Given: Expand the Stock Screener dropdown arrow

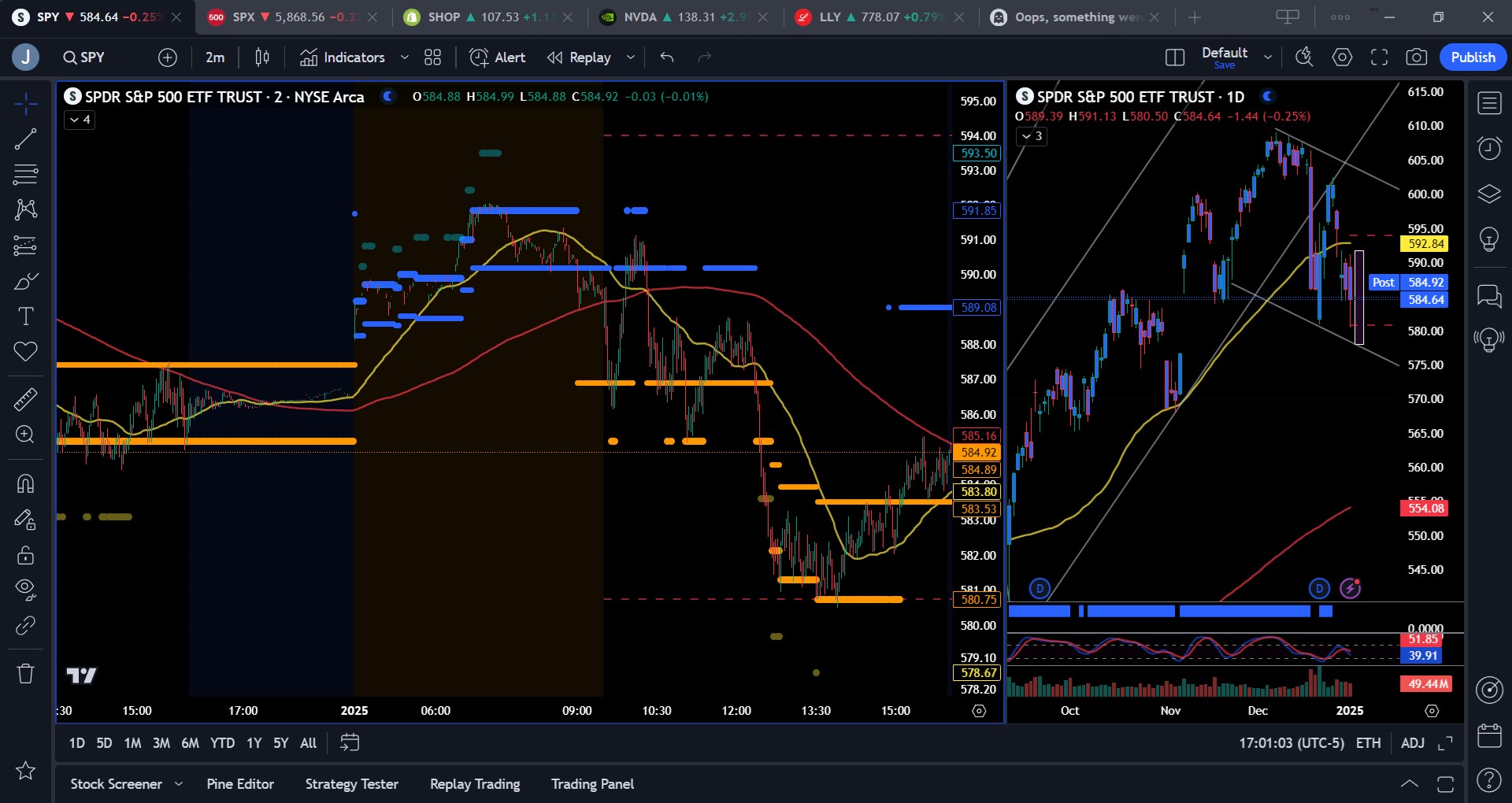Looking at the screenshot, I should [179, 784].
